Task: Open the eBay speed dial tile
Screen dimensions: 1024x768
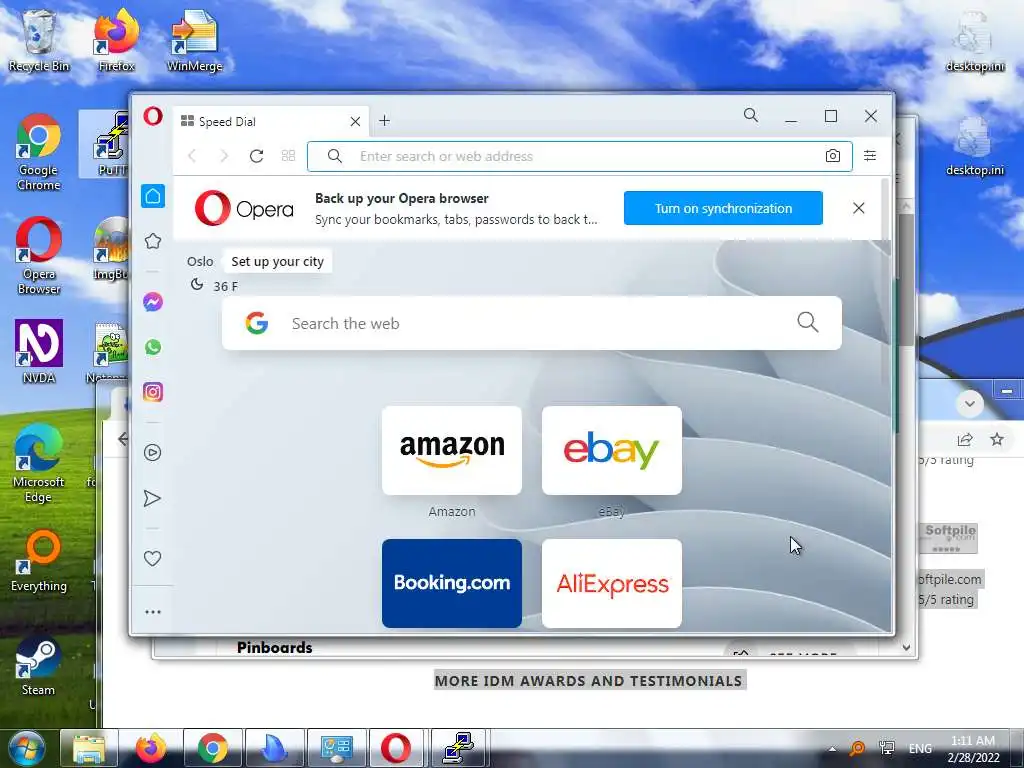Action: [612, 451]
